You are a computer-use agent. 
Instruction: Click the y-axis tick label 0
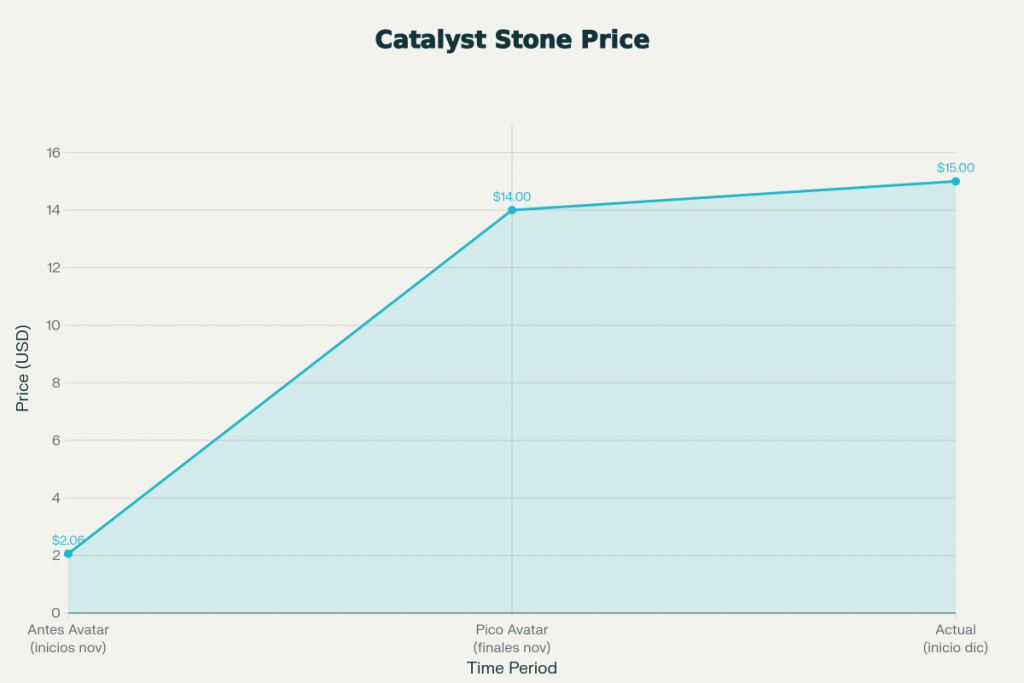click(55, 613)
